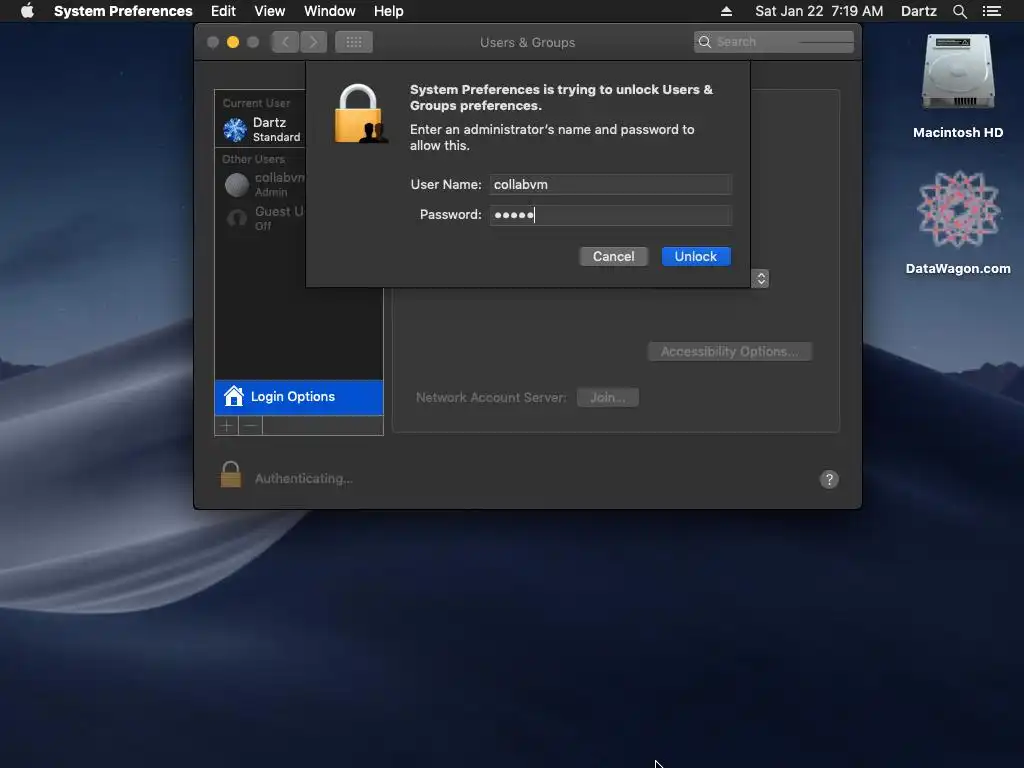Open Spotlight search magnifier icon
This screenshot has width=1024, height=768.
point(959,11)
